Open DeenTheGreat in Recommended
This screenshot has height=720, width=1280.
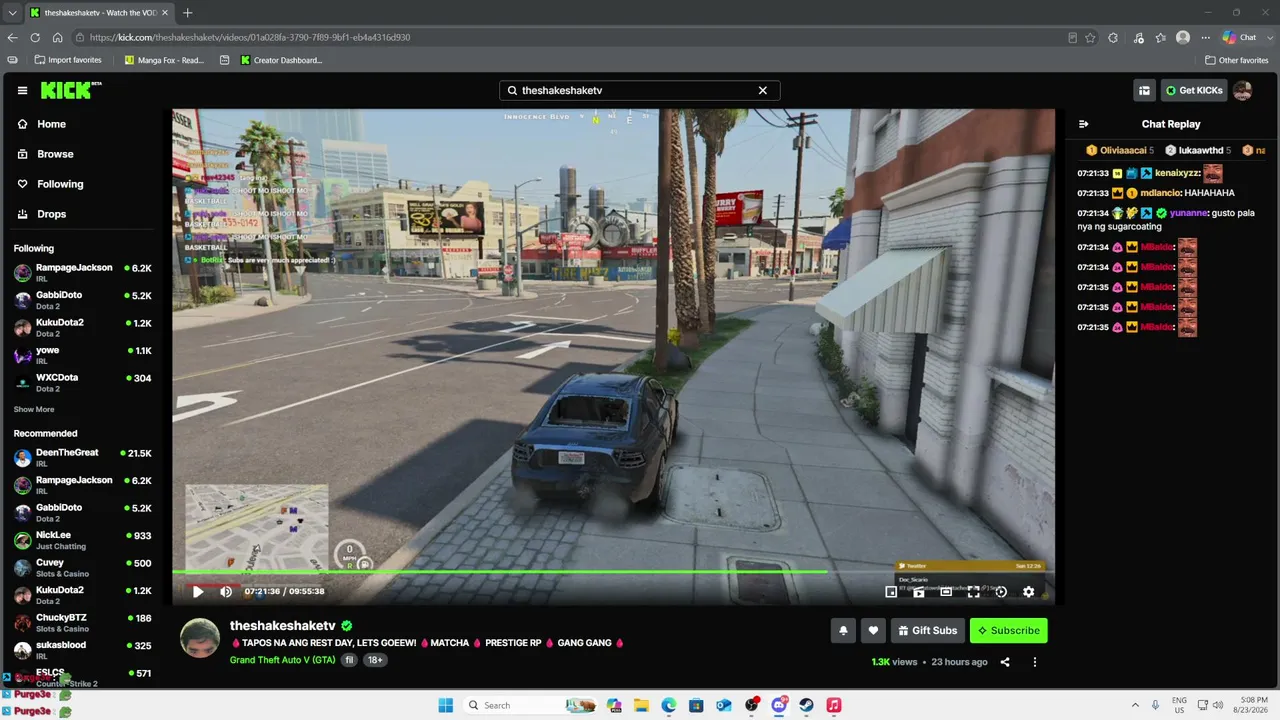82,458
